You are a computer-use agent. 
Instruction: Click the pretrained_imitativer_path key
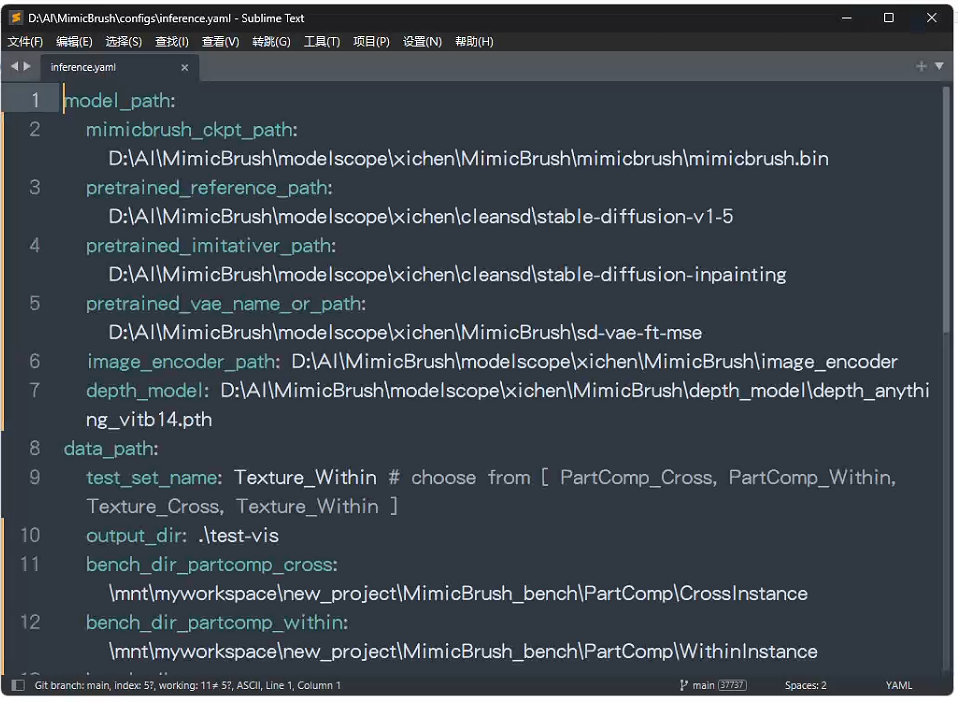tap(211, 246)
